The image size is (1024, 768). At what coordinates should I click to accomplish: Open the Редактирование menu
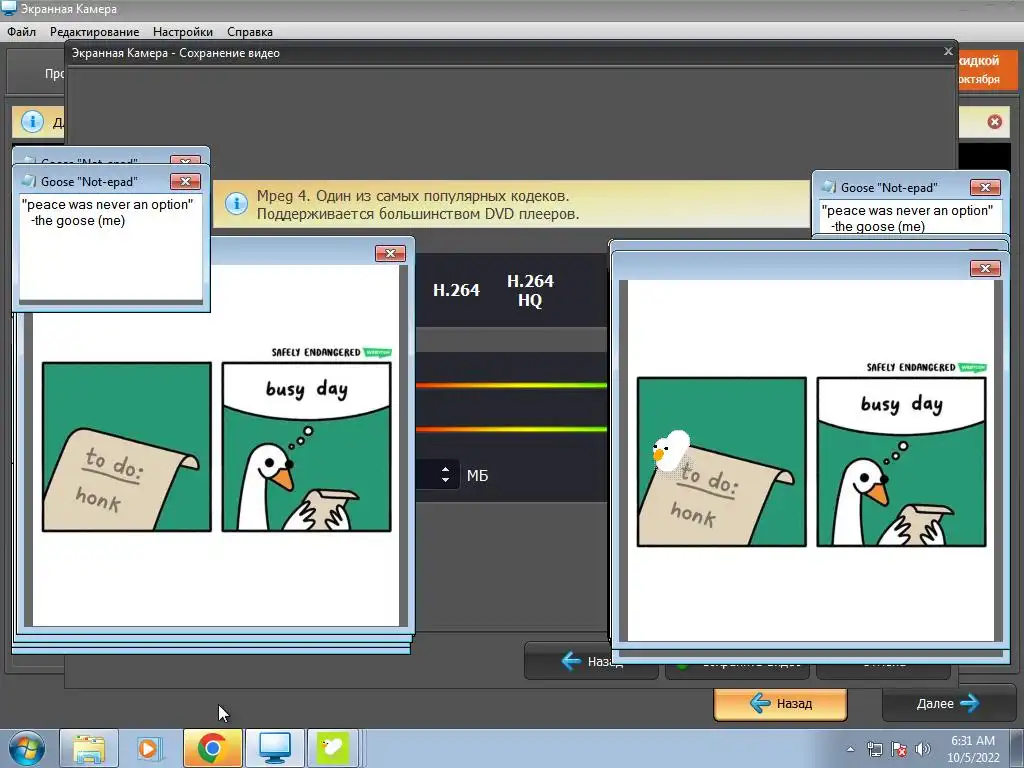click(x=94, y=31)
